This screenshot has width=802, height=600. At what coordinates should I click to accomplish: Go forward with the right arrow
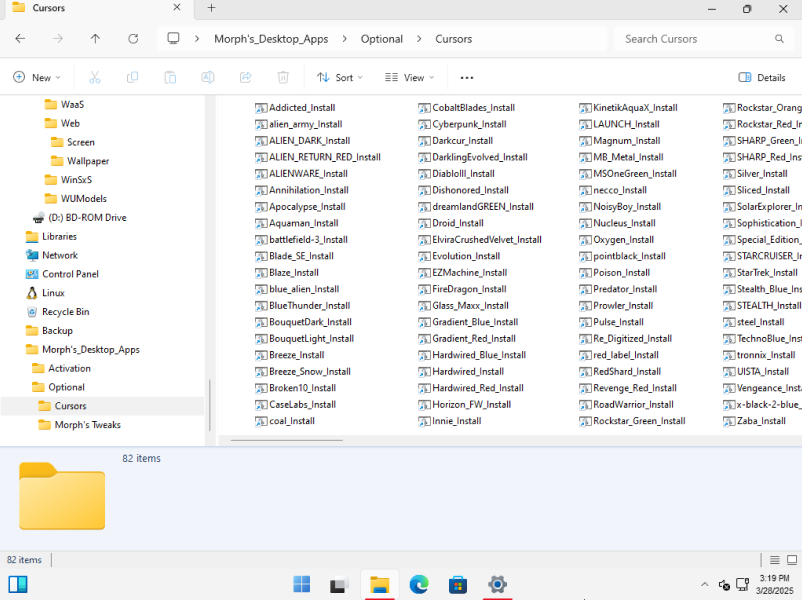58,39
